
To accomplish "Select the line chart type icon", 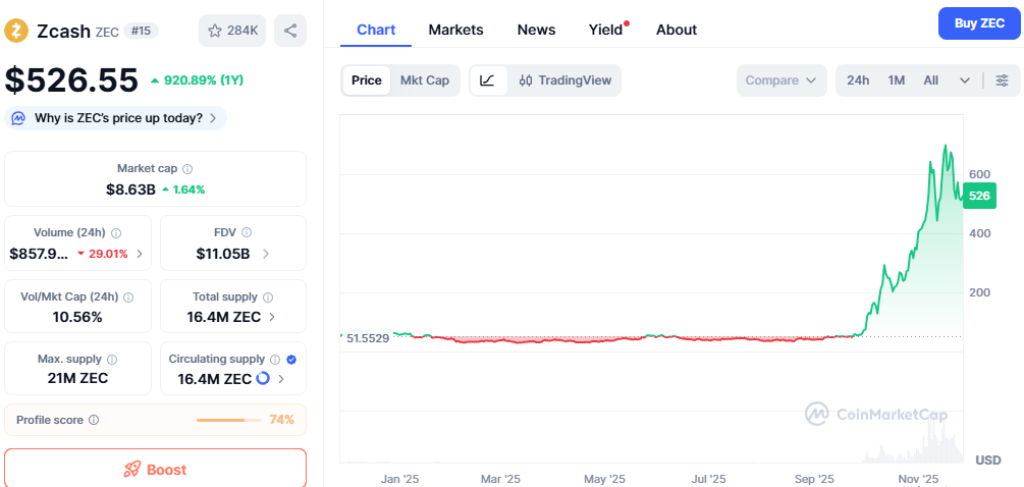I will click(x=487, y=80).
